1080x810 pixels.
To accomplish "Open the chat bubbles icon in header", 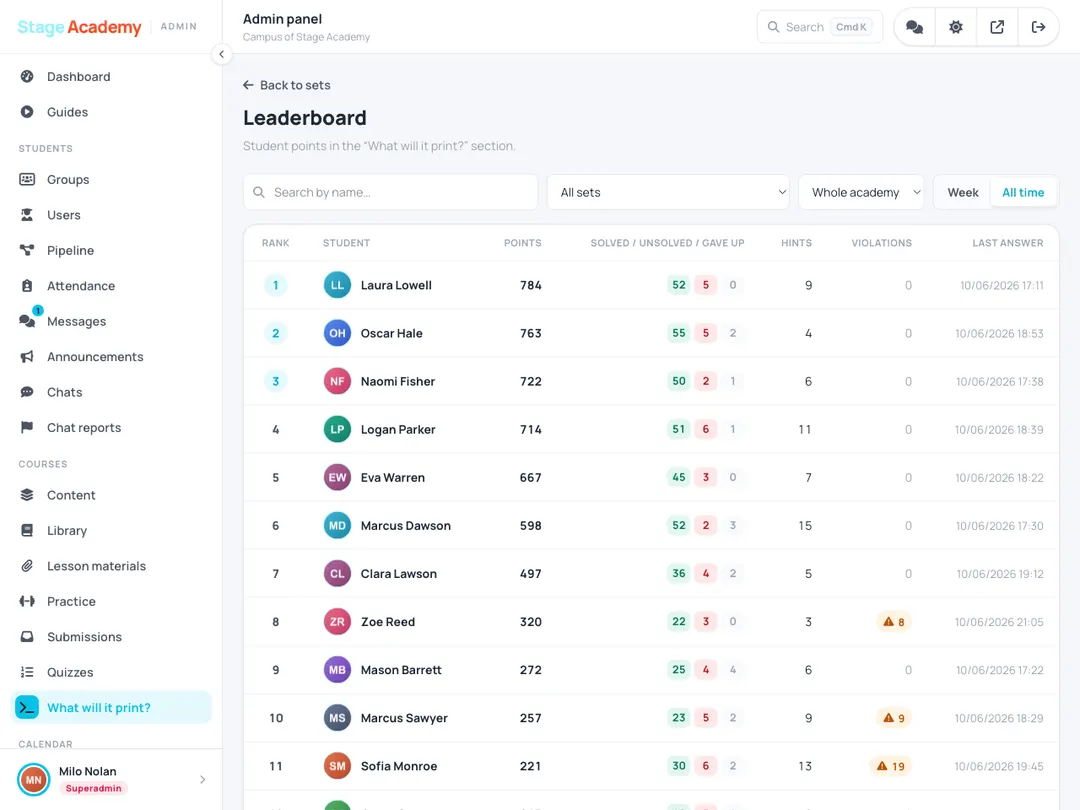I will click(x=914, y=27).
